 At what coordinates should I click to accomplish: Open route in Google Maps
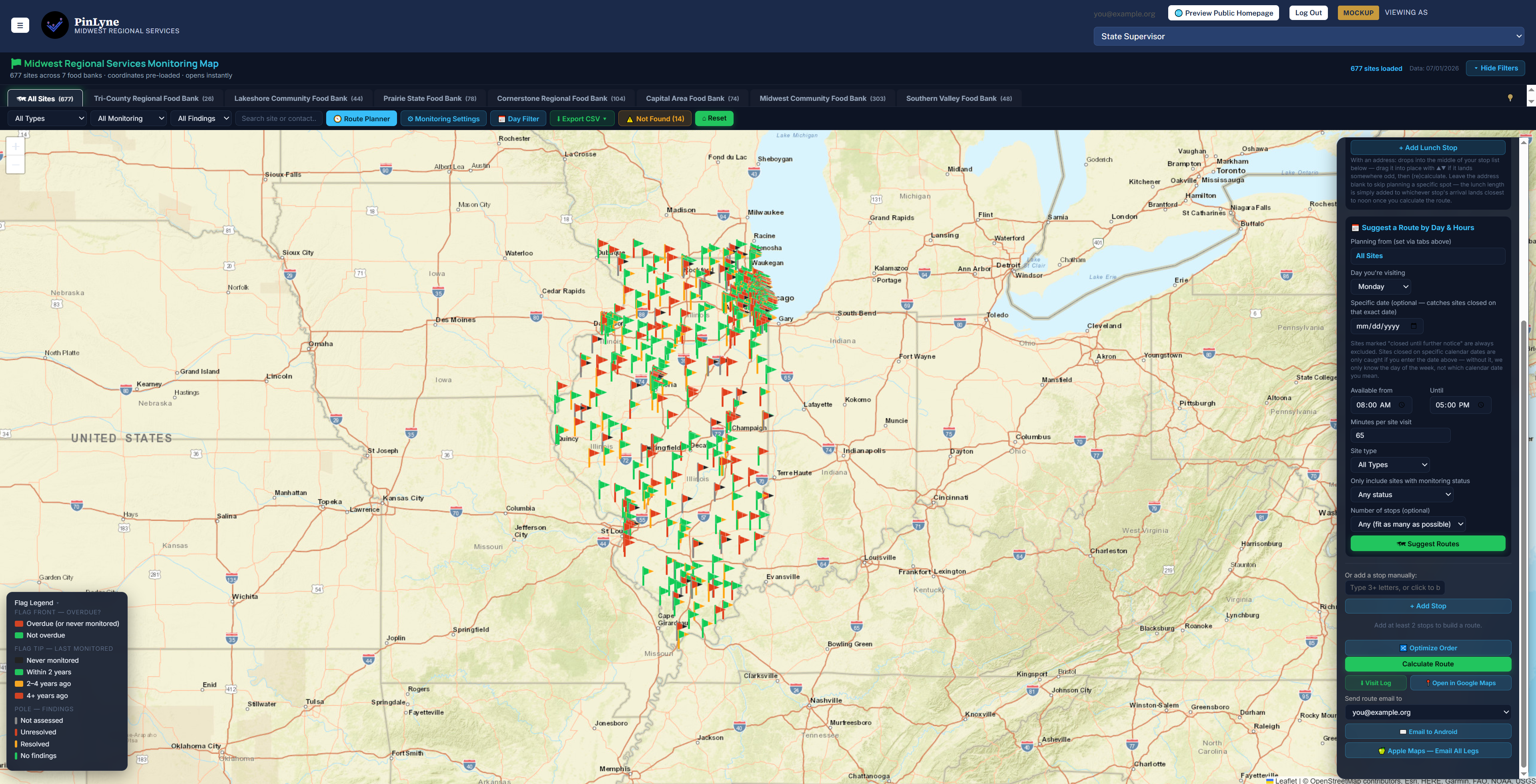click(1460, 683)
